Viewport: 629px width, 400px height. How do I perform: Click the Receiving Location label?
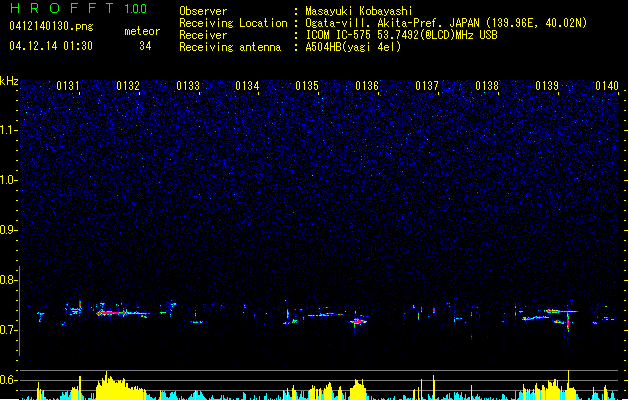[233, 23]
